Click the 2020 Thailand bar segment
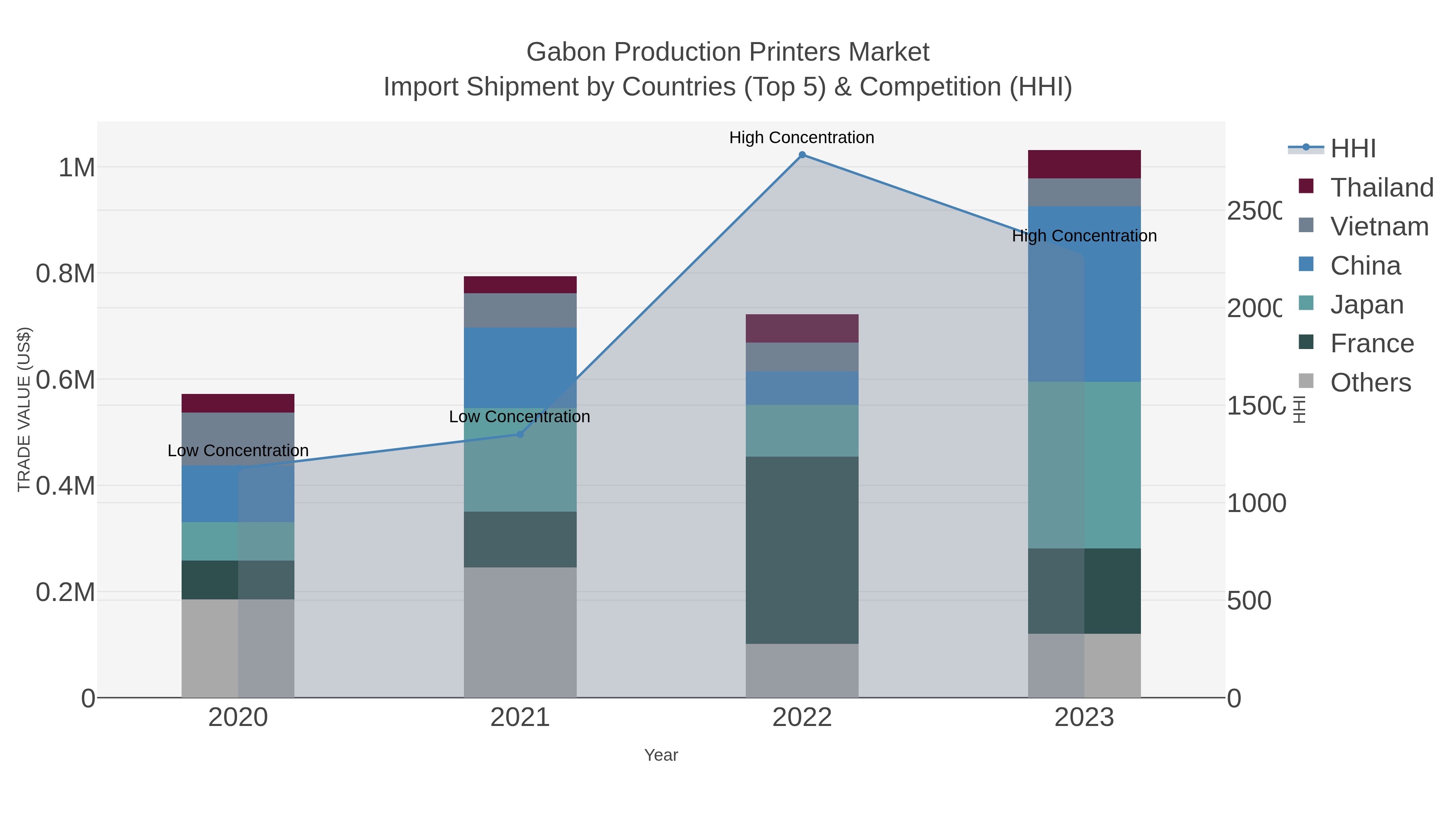 [238, 404]
